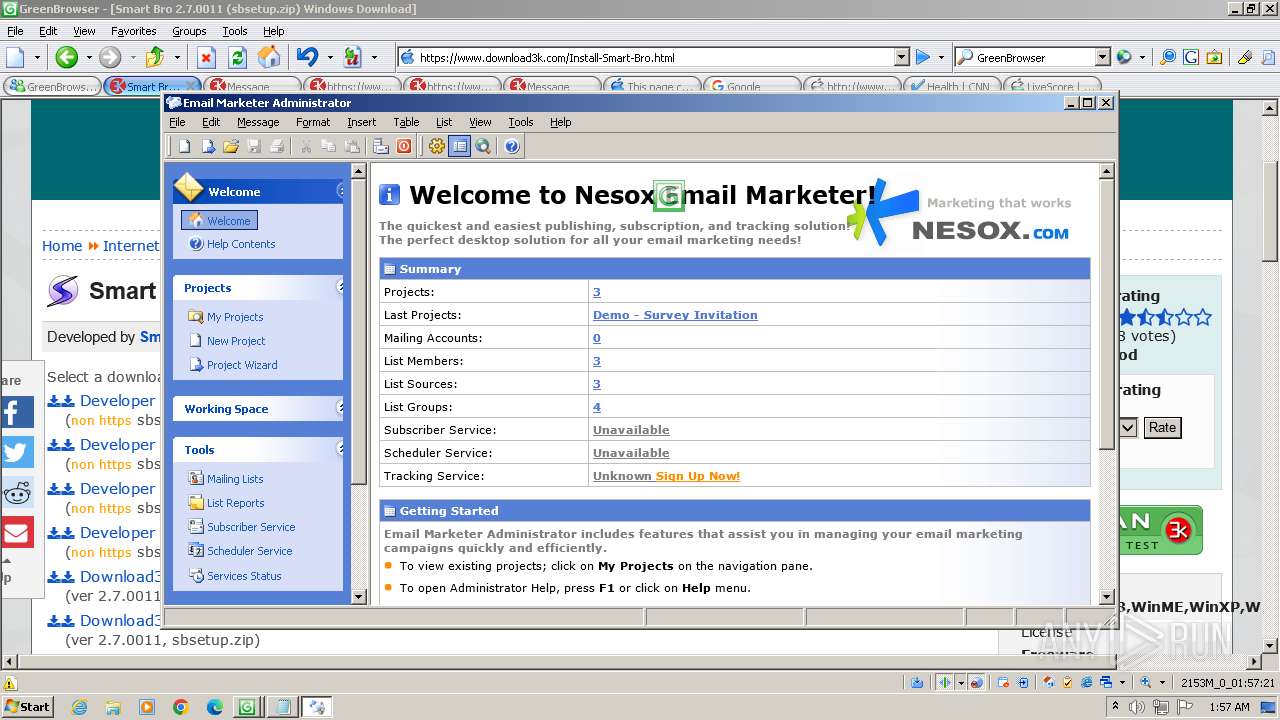Viewport: 1280px width, 720px height.
Task: Open dropdown arrow beside the Undo icon
Action: [330, 57]
